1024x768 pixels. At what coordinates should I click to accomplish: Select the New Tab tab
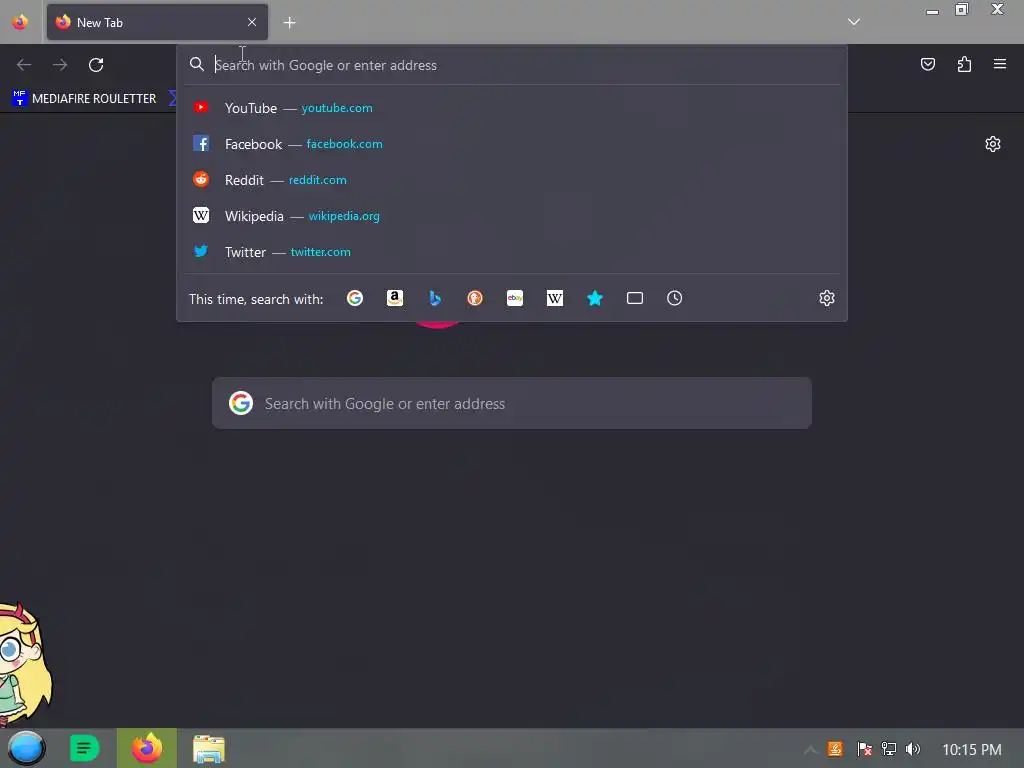[157, 22]
